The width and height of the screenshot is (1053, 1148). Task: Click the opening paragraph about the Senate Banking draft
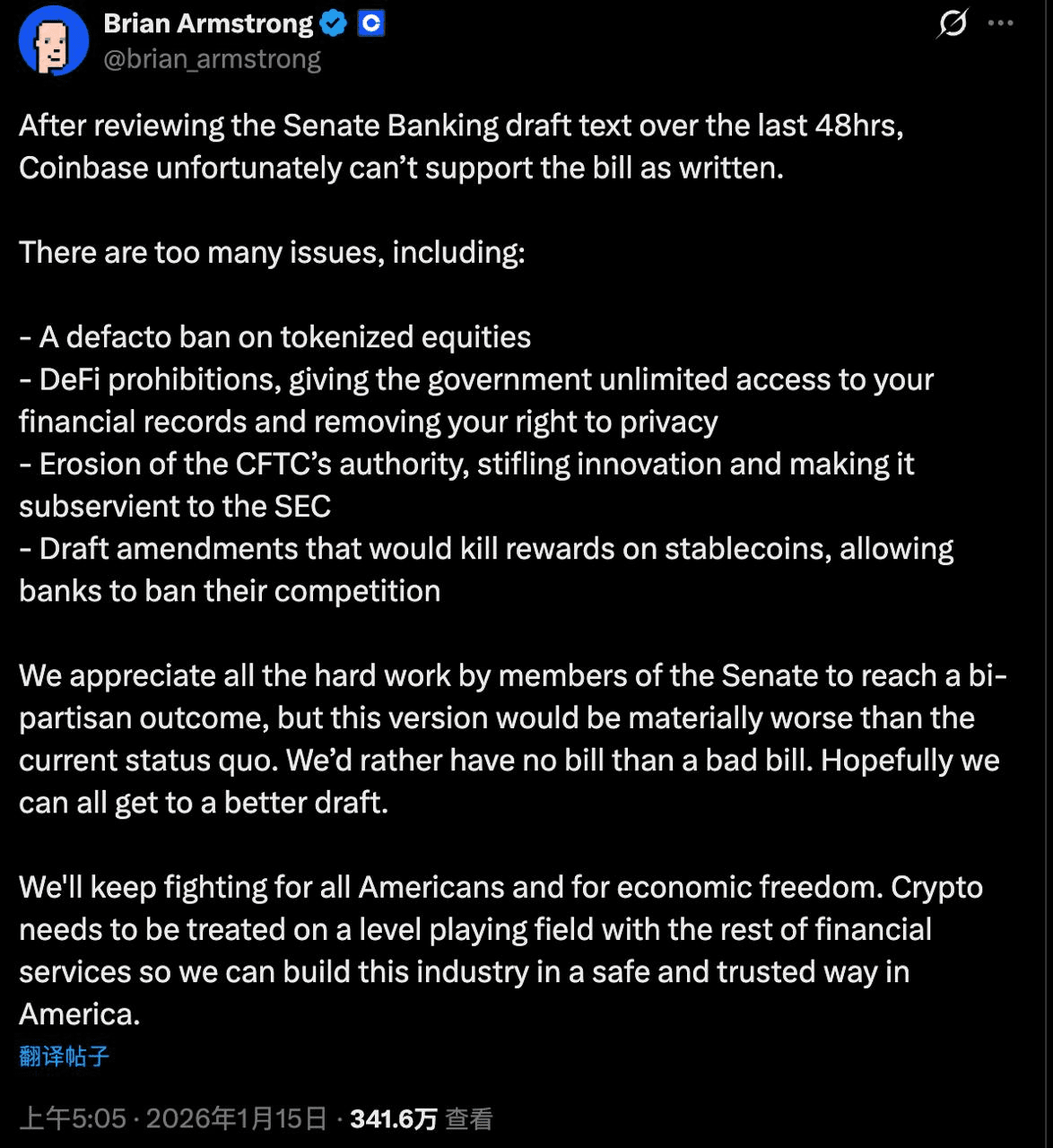pos(461,146)
